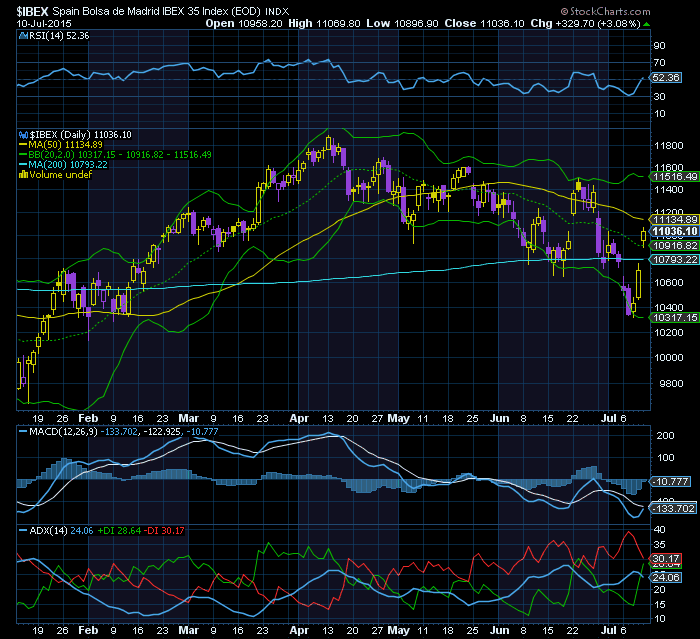Click the 10793.22 MA(200) price tag
This screenshot has height=639, width=700.
tap(675, 259)
